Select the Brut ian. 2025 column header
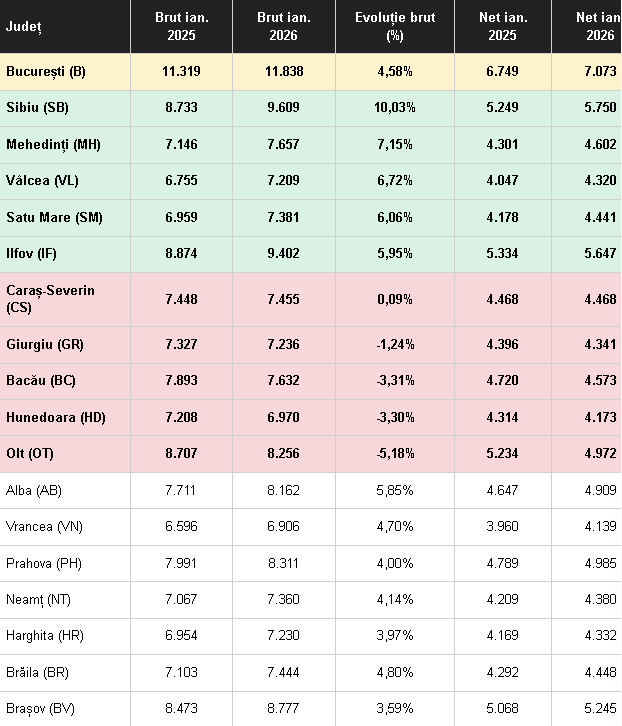622x726 pixels. click(x=180, y=26)
